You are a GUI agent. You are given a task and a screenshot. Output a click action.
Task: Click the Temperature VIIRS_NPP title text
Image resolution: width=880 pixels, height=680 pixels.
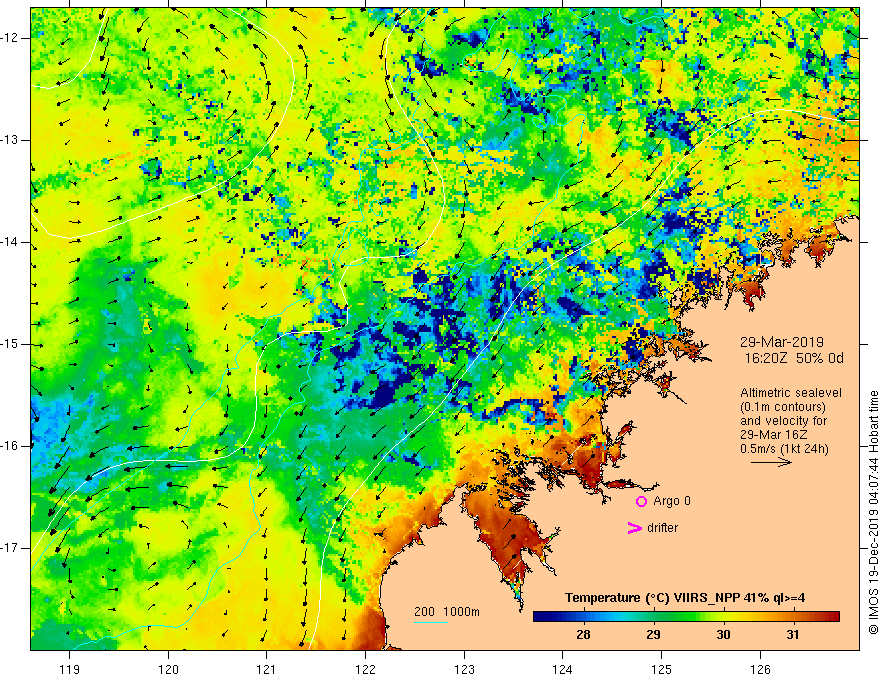[685, 598]
